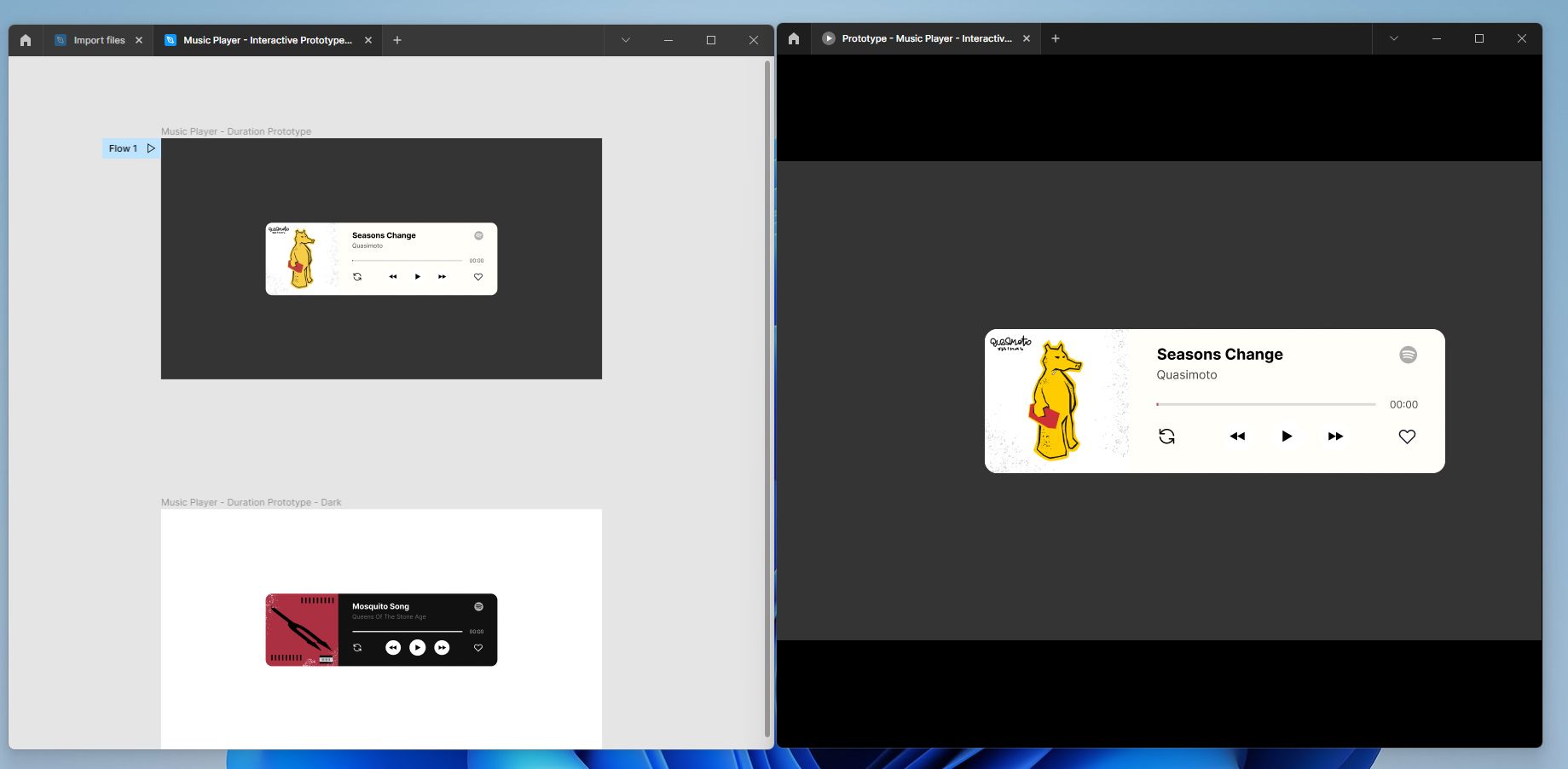Click the Spotify logo on Seasons Change card
This screenshot has width=1568, height=769.
(1408, 355)
